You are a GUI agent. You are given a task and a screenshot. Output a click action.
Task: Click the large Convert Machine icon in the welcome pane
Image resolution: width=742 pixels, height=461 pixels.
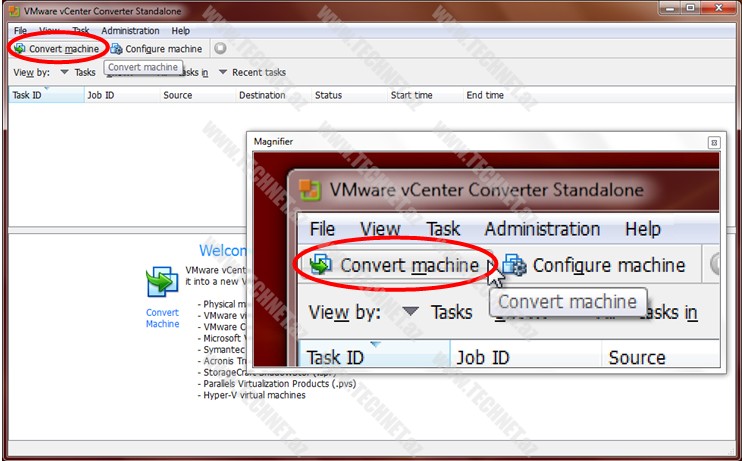[162, 283]
